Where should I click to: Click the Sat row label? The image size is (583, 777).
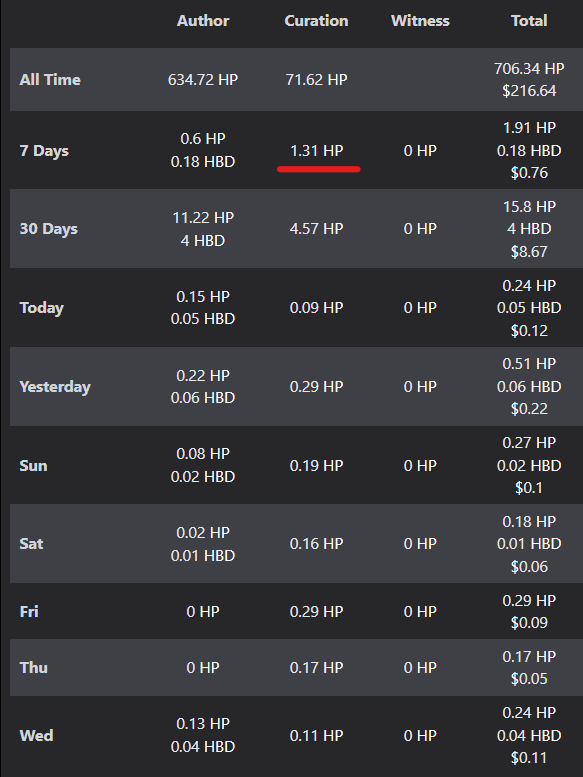click(31, 544)
